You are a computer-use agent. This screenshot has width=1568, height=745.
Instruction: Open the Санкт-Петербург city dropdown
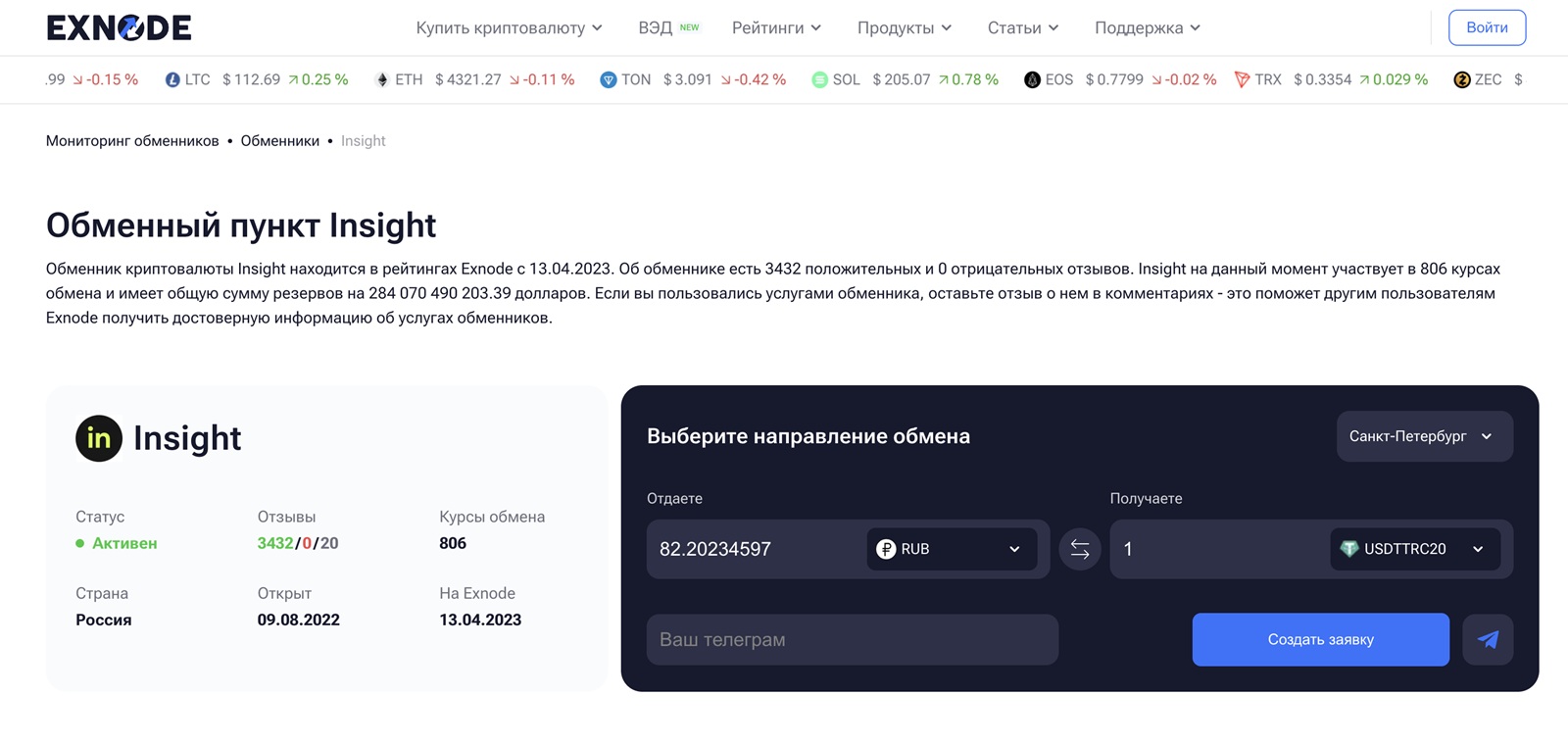pos(1423,436)
